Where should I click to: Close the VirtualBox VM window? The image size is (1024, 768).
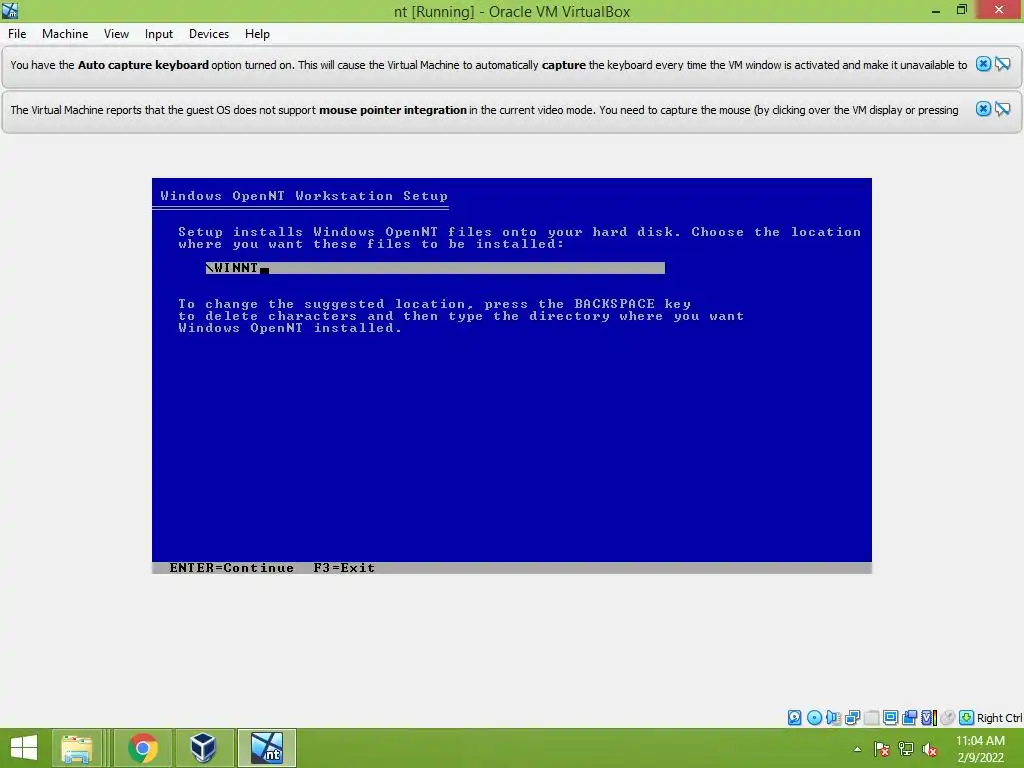999,10
